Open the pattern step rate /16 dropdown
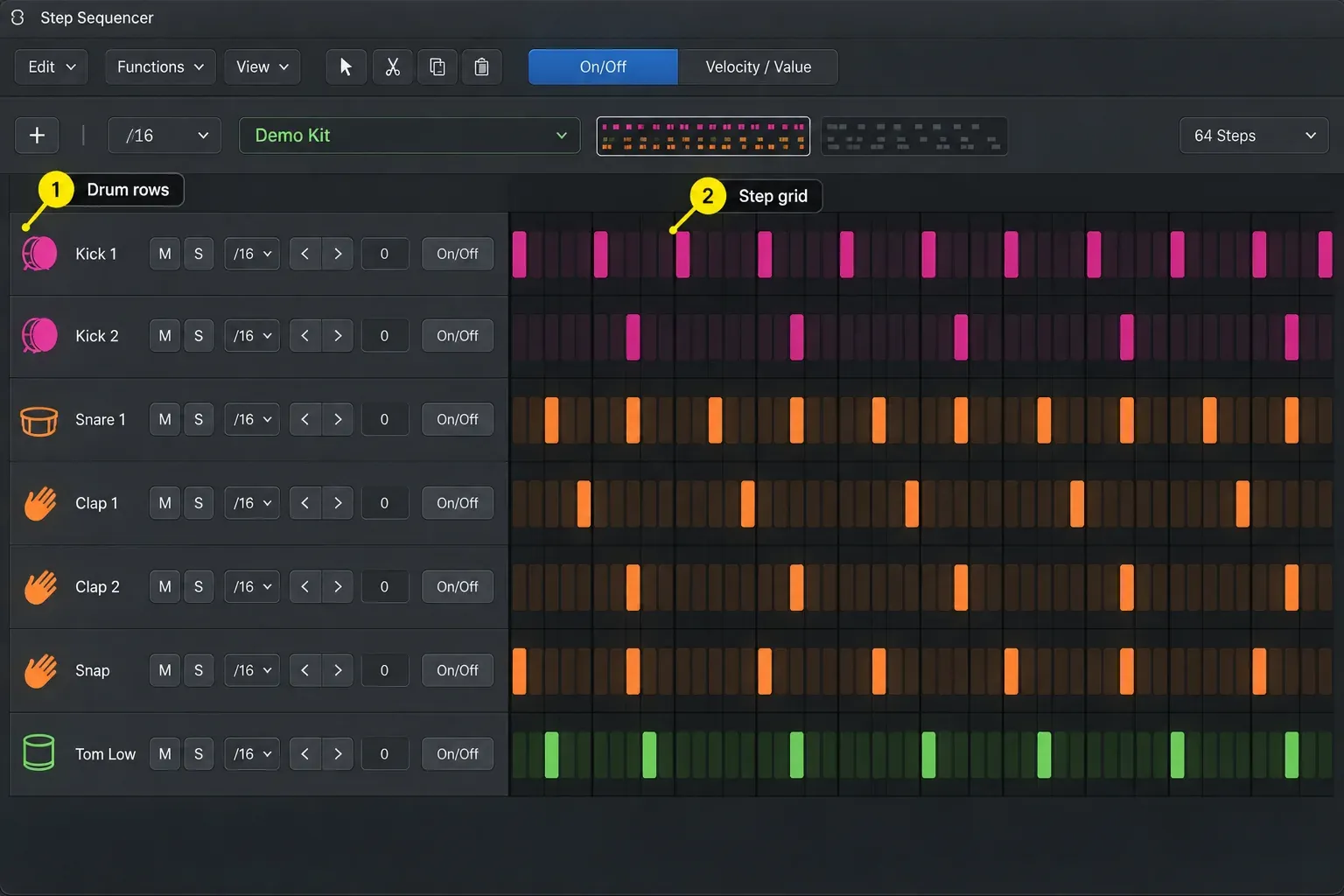1344x896 pixels. click(x=164, y=136)
